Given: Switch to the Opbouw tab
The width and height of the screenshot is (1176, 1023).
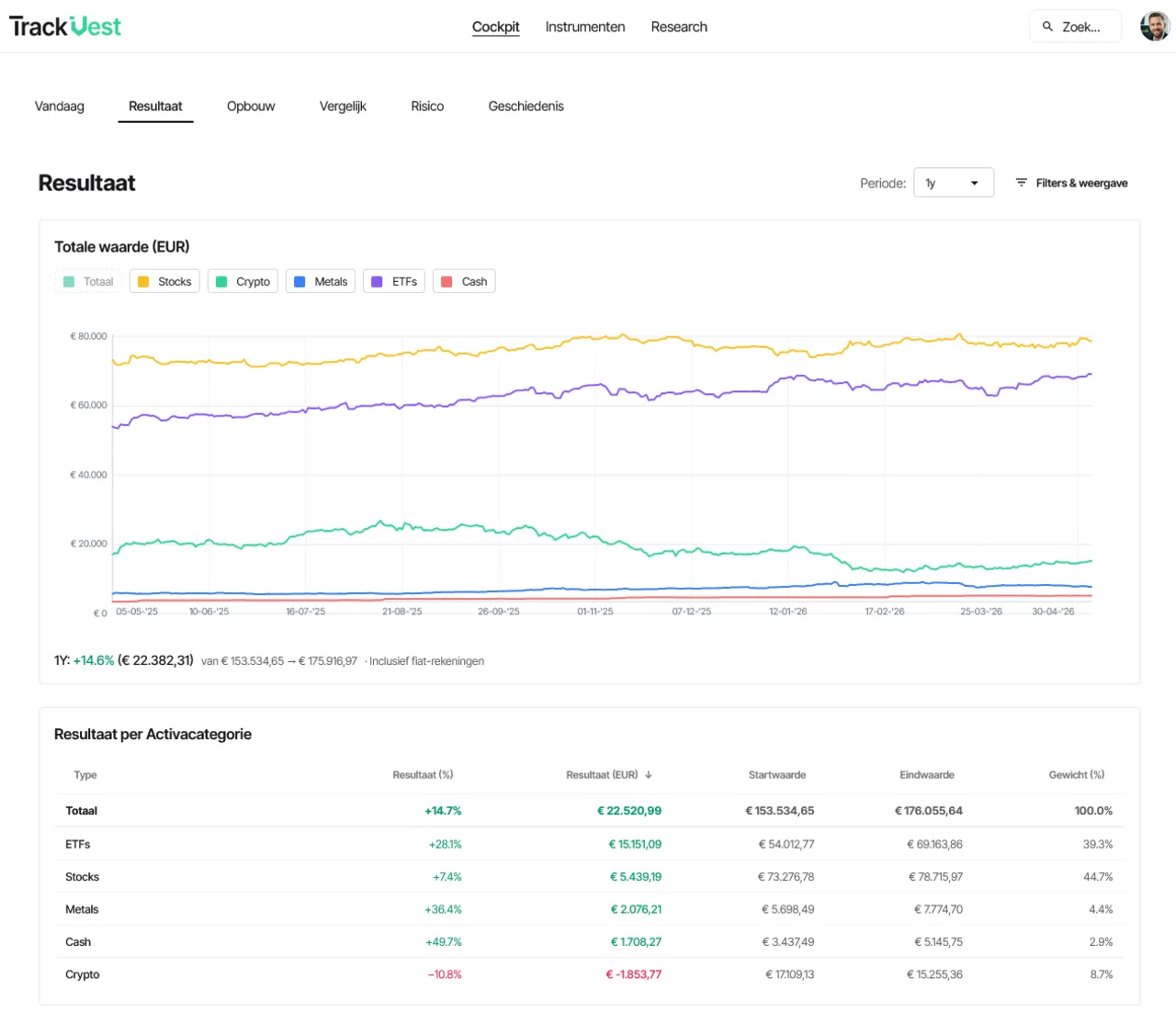Looking at the screenshot, I should click(251, 107).
